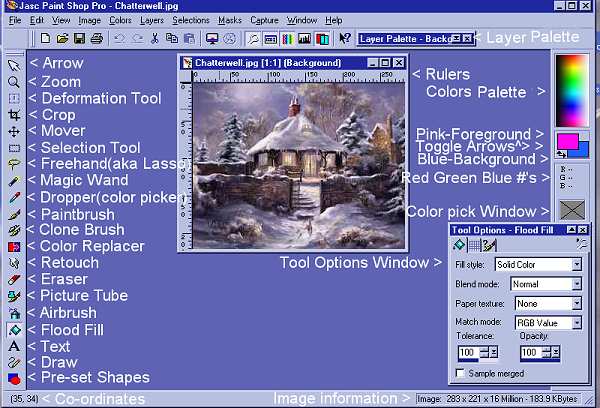Roll up the Layer Palette title bar
Viewport: 600px width, 408px height.
point(457,38)
